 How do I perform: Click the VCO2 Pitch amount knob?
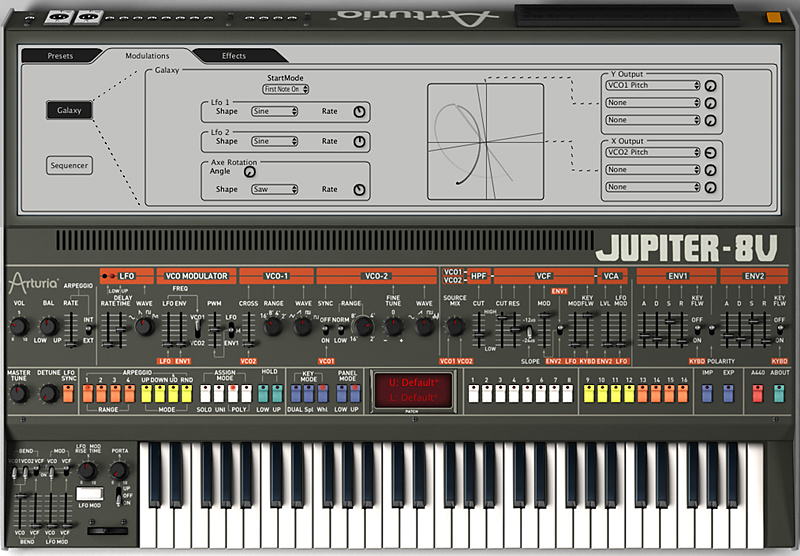click(x=710, y=153)
